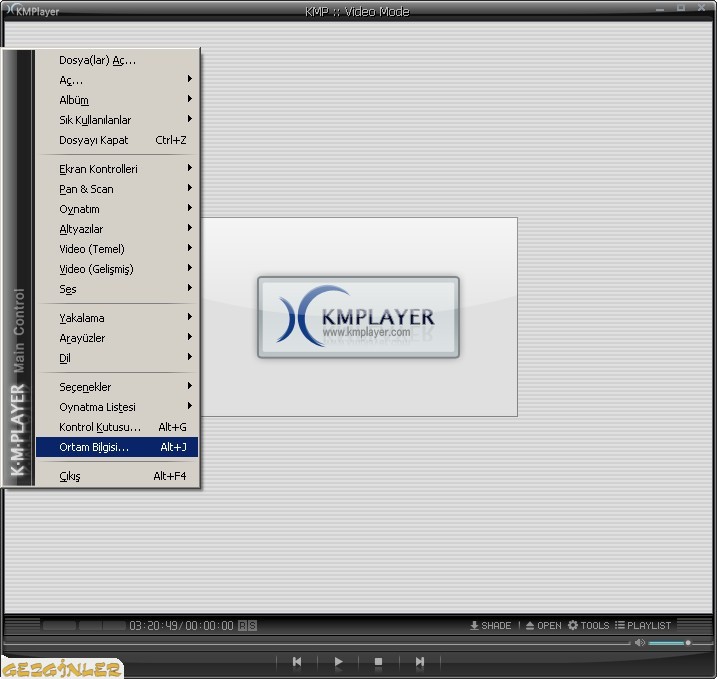The height and width of the screenshot is (679, 717).
Task: Minimize the KMPlayer window
Action: click(x=660, y=9)
